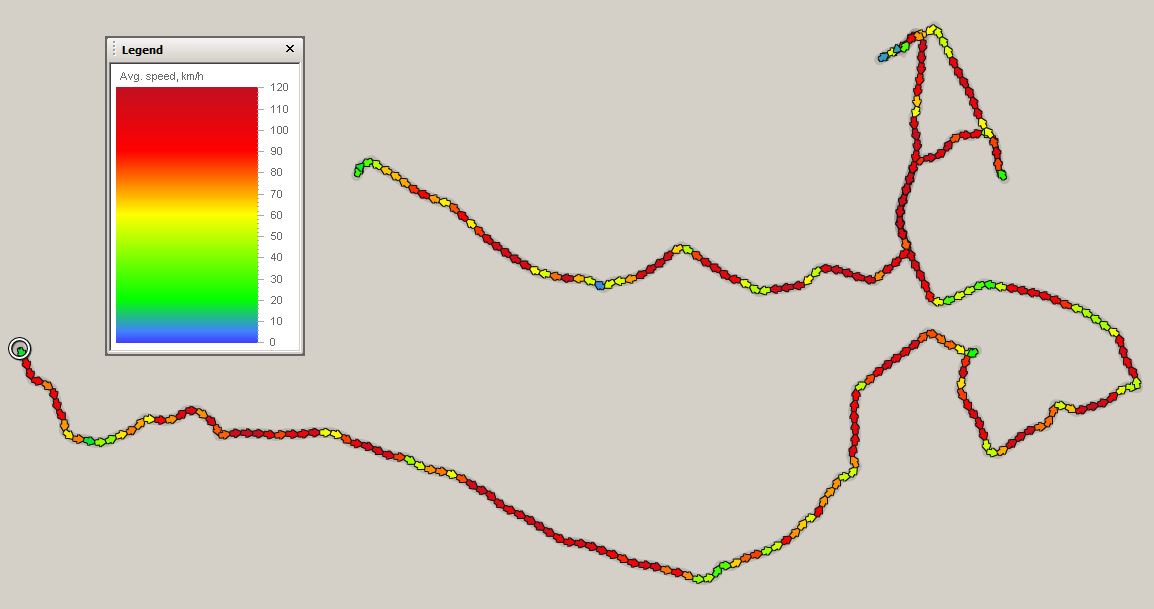This screenshot has width=1154, height=609.
Task: Click the "Avg. speed, km/h" label
Action: click(161, 76)
